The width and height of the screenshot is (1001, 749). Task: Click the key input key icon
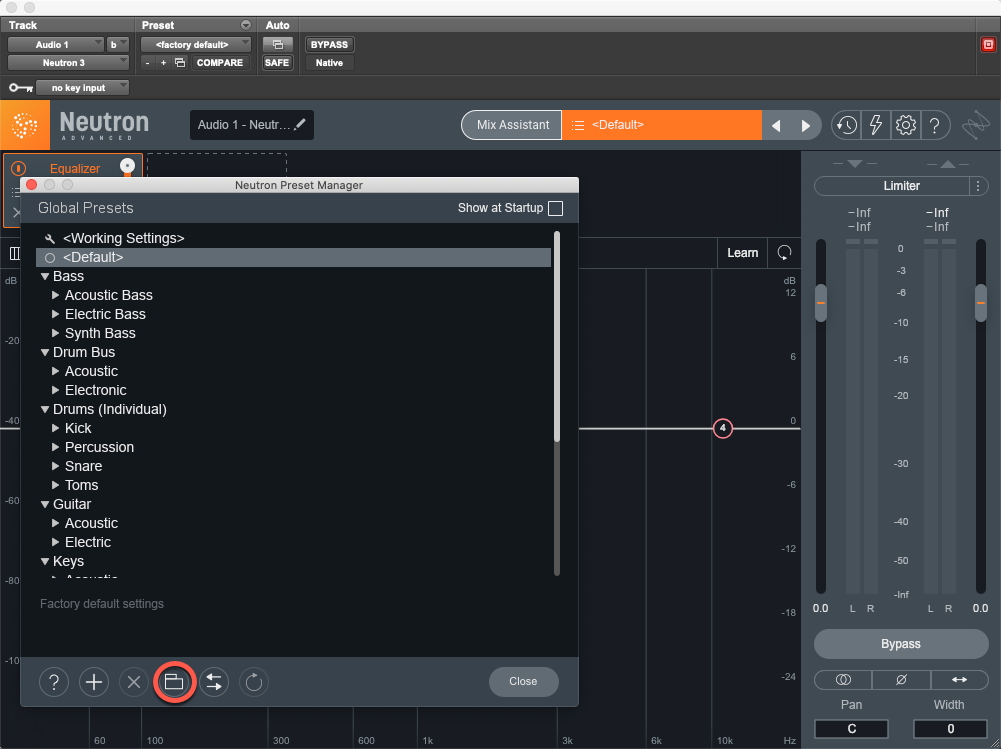[x=20, y=87]
